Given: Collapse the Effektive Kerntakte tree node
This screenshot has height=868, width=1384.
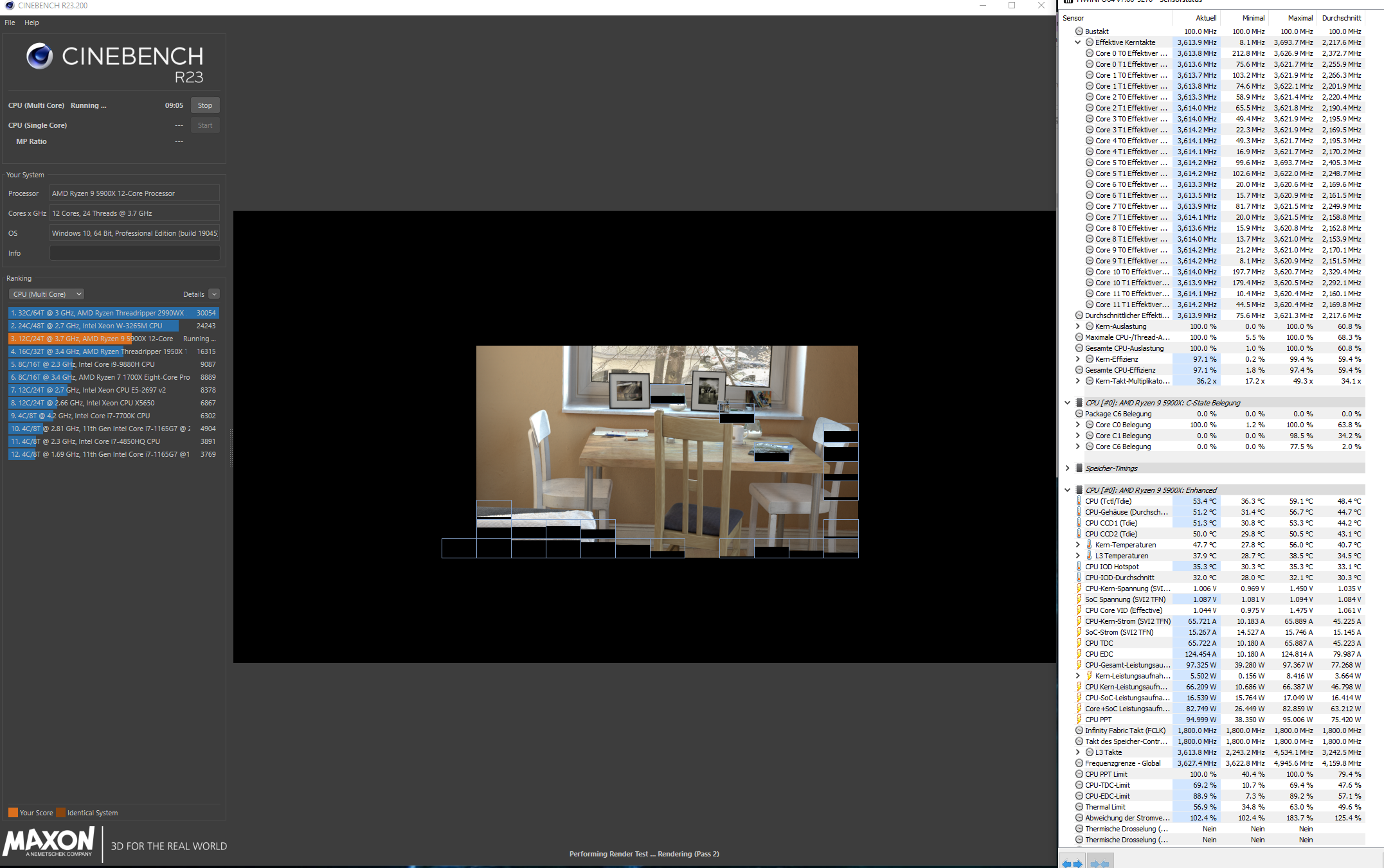Looking at the screenshot, I should tap(1078, 42).
